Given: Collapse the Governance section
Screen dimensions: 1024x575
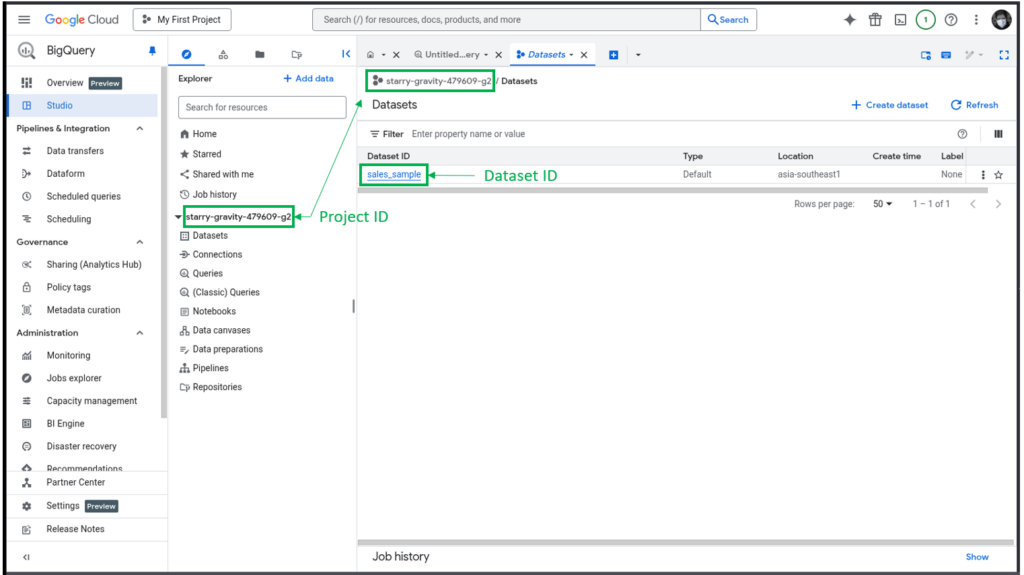Looking at the screenshot, I should 140,242.
